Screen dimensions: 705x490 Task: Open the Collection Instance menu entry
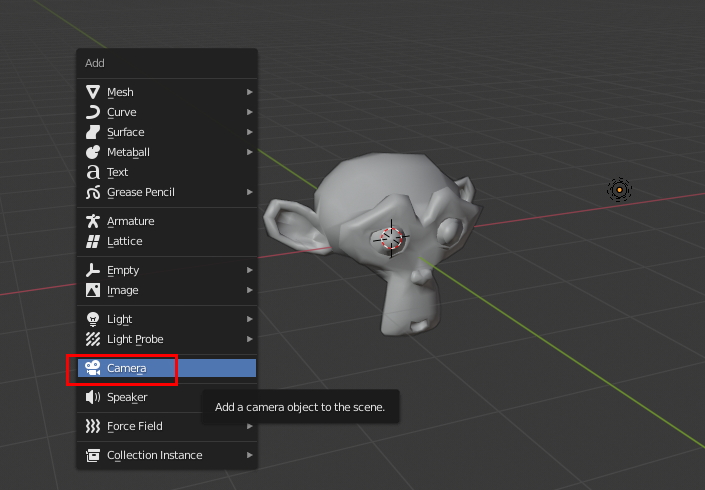coord(167,455)
